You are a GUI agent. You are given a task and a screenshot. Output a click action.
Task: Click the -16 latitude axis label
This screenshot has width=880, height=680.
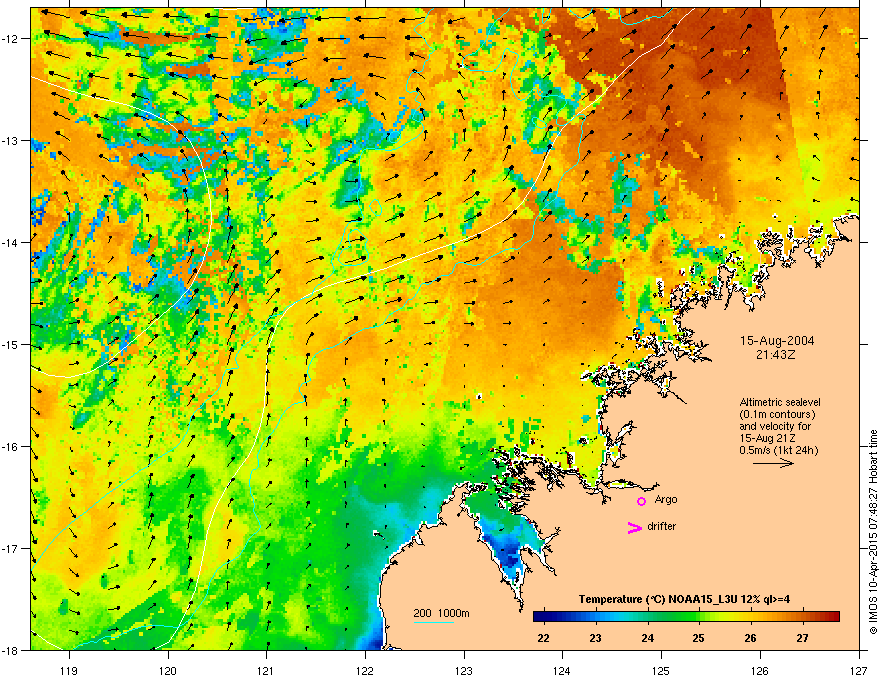10,447
